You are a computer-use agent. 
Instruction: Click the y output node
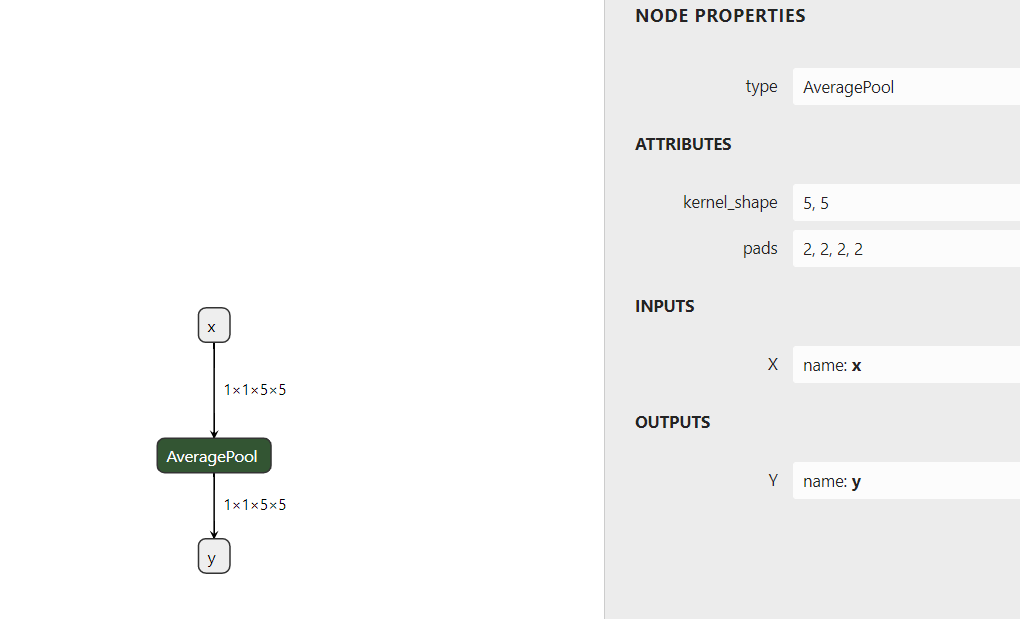(213, 556)
